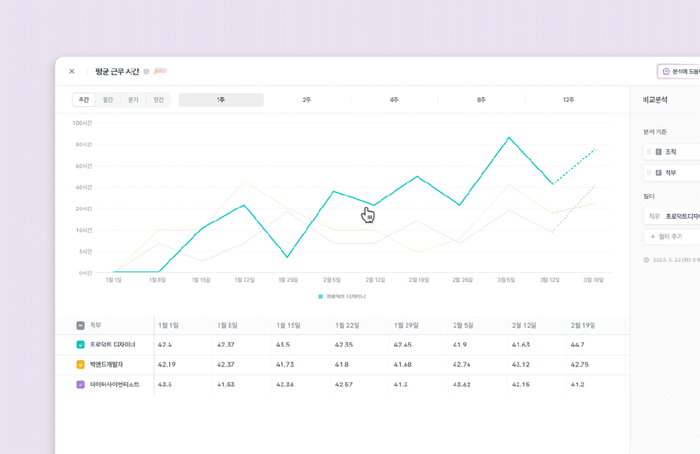
Task: Open the 분석에 도움 button
Action: click(679, 71)
